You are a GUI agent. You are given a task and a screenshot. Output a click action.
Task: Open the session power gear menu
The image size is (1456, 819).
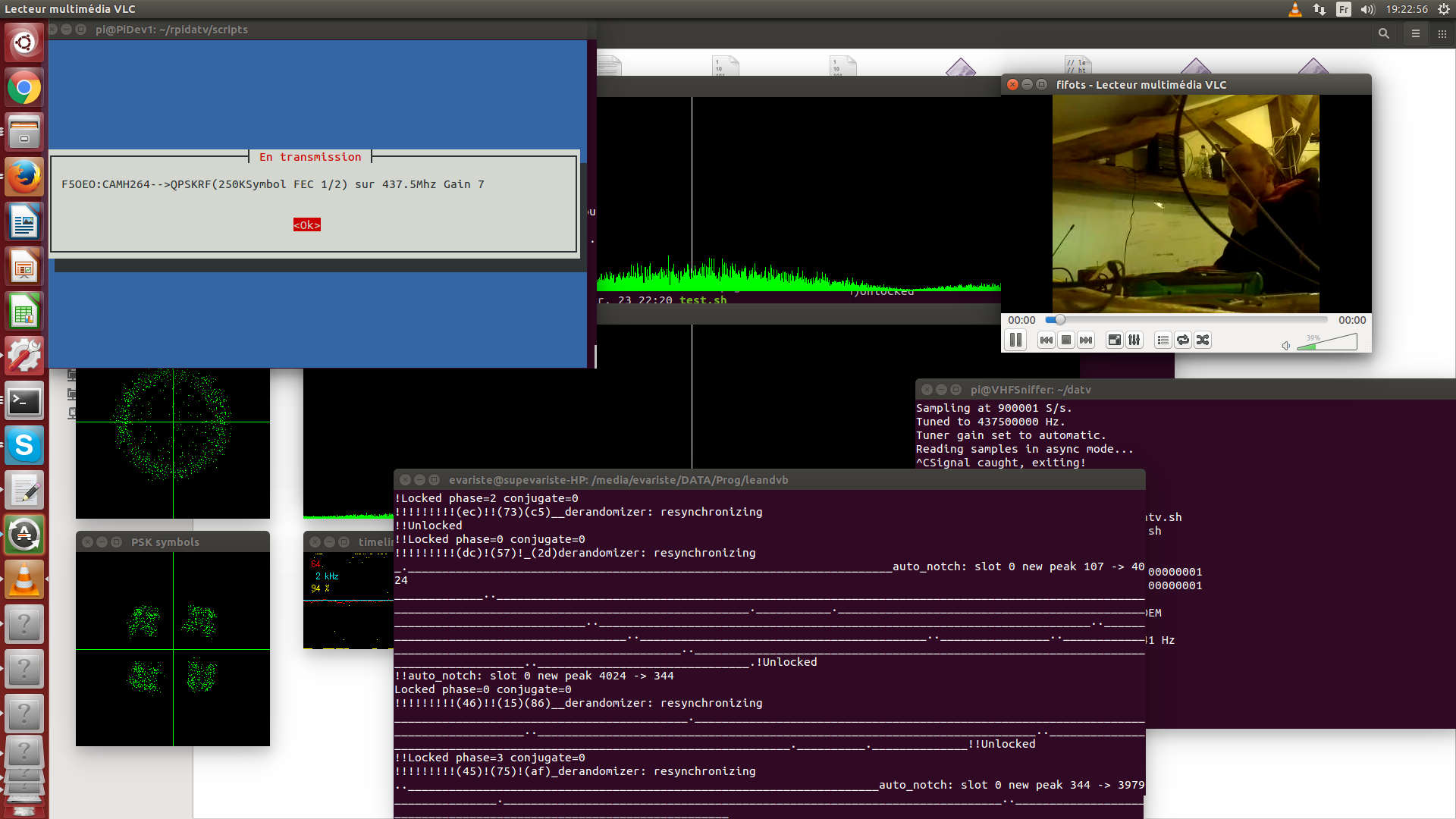(x=1443, y=9)
